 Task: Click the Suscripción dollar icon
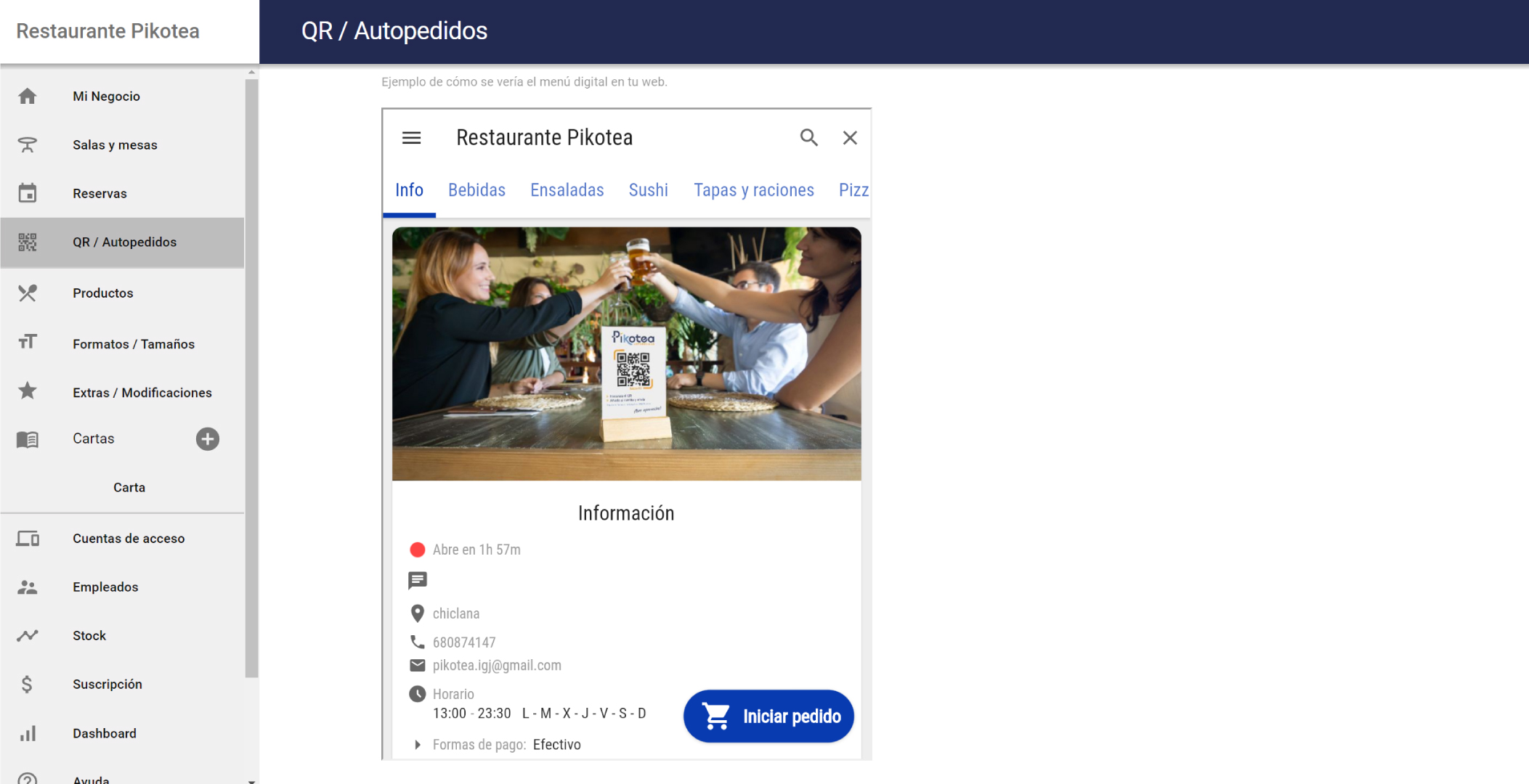click(x=27, y=684)
